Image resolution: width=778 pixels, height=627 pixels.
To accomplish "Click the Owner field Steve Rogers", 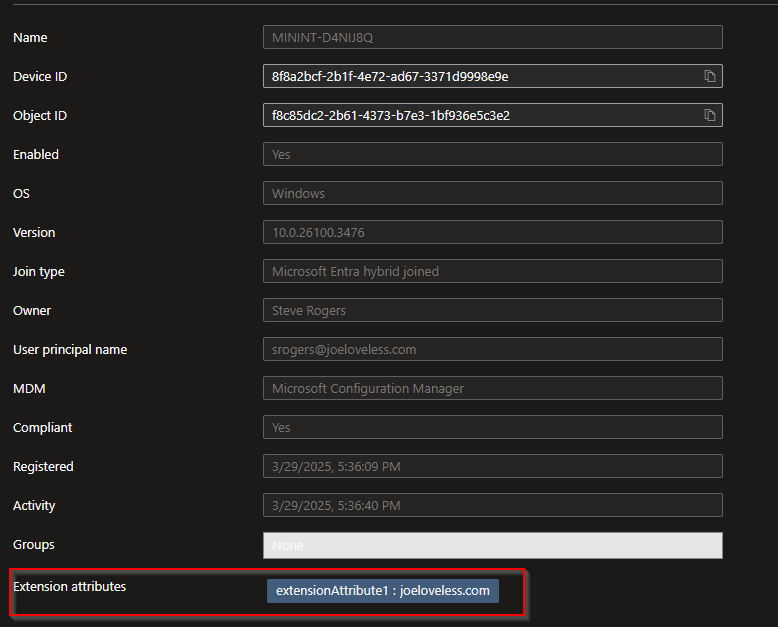I will tap(492, 310).
